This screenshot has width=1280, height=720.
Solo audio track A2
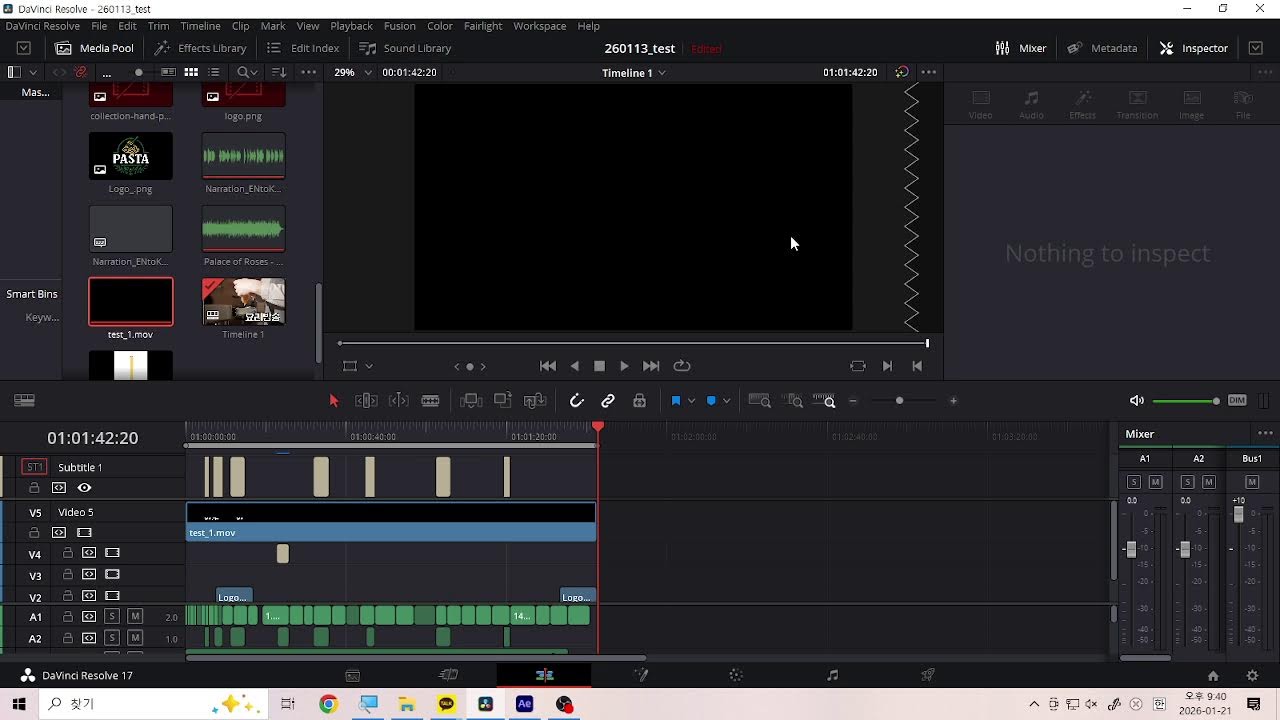112,638
